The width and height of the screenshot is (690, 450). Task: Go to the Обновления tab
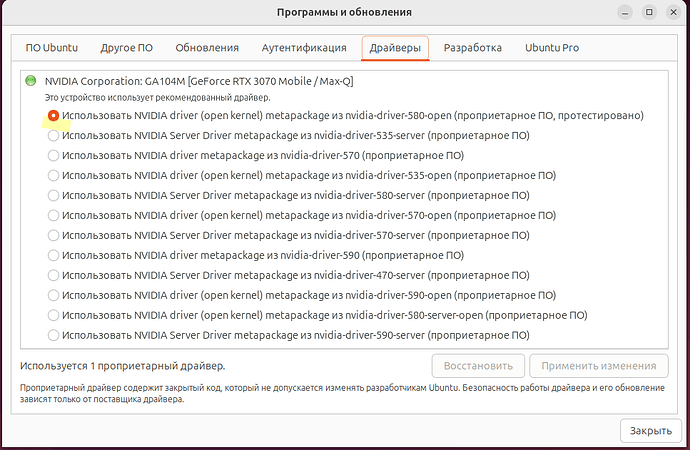207,48
